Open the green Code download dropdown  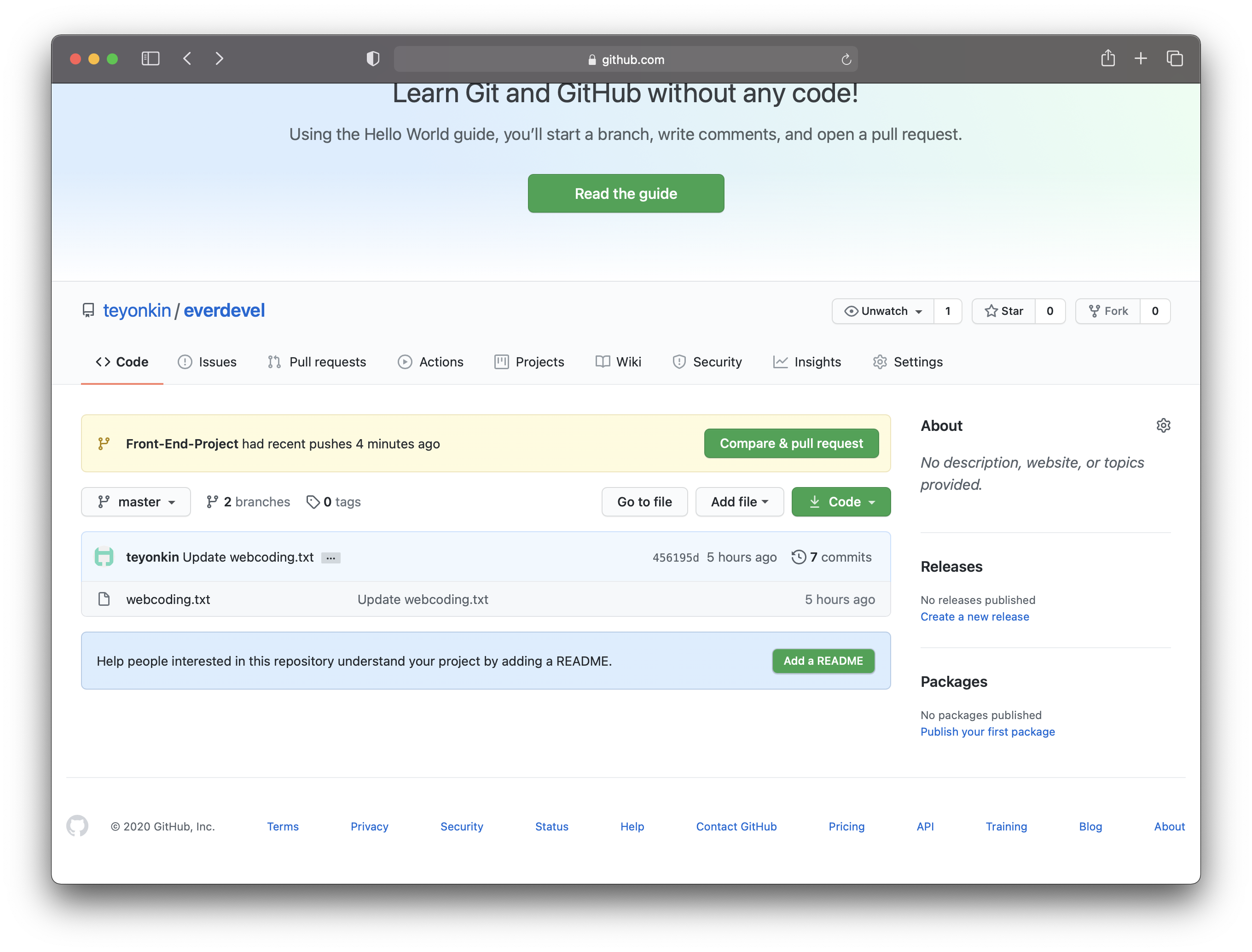[x=840, y=501]
